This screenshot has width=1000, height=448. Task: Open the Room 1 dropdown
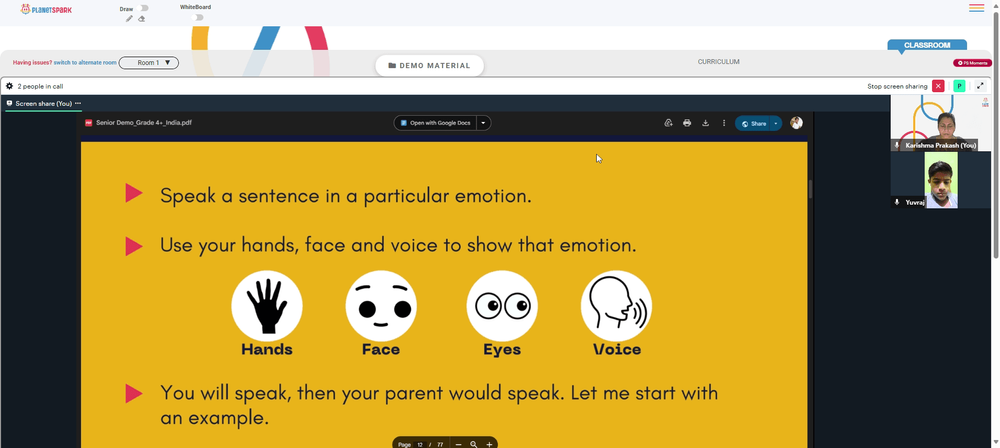pyautogui.click(x=149, y=63)
